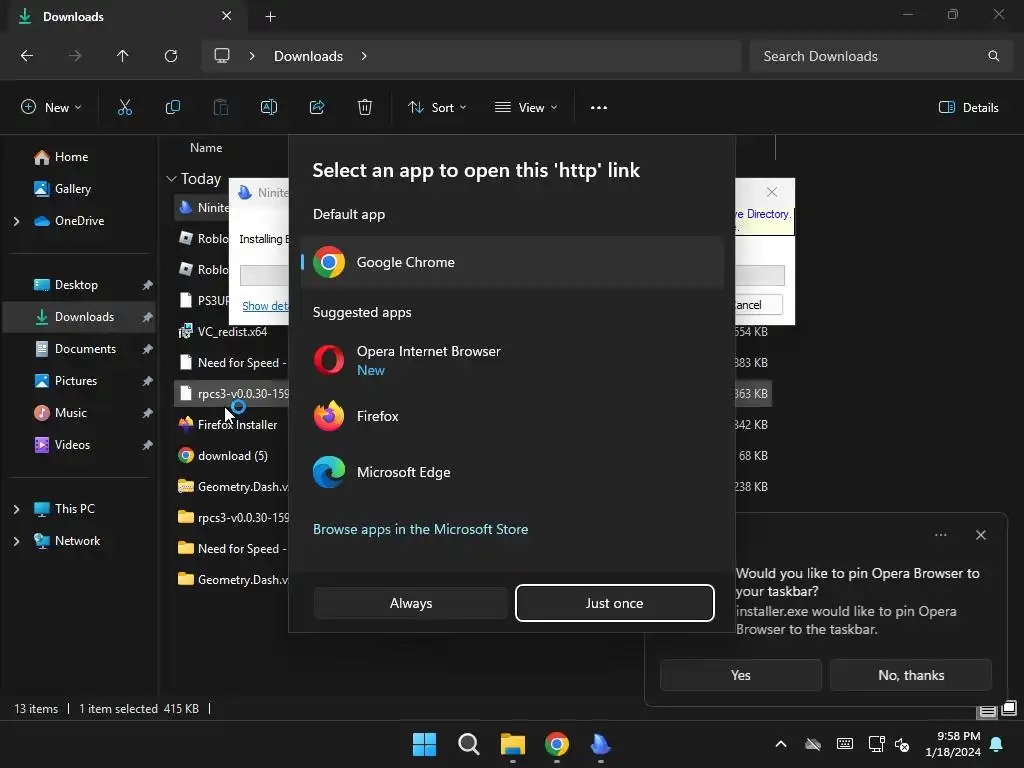Dismiss the Opera pin notification
1024x768 pixels.
coord(980,535)
